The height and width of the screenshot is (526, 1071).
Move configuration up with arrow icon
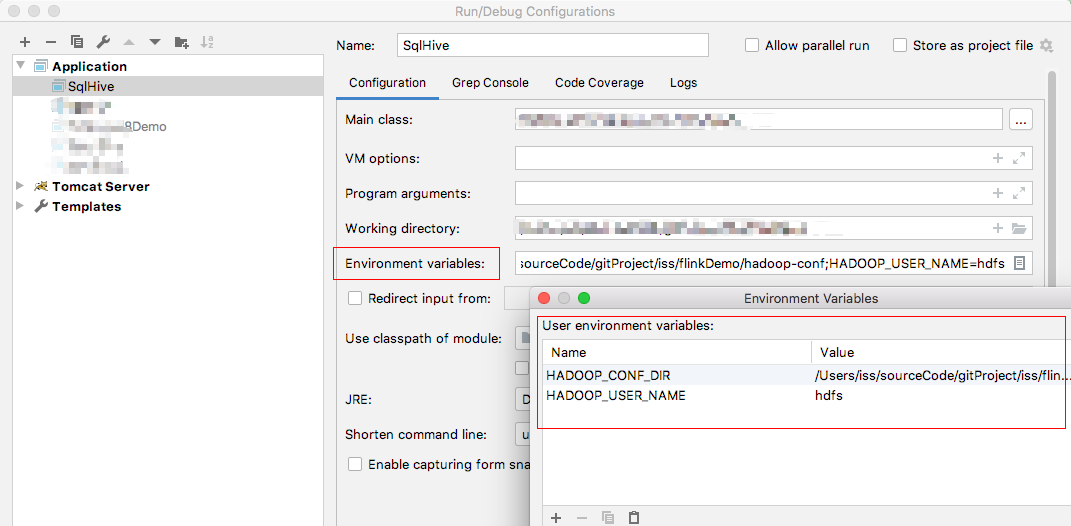click(129, 42)
